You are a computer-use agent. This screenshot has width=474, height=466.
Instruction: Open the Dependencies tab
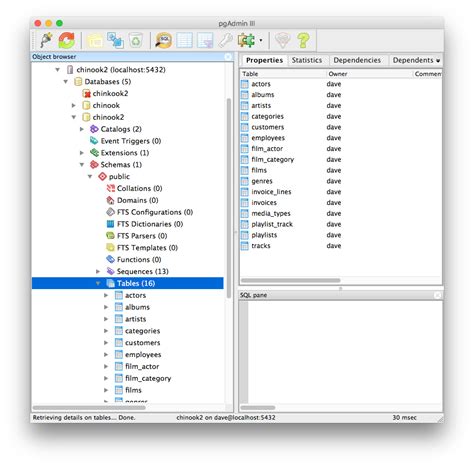click(x=357, y=60)
